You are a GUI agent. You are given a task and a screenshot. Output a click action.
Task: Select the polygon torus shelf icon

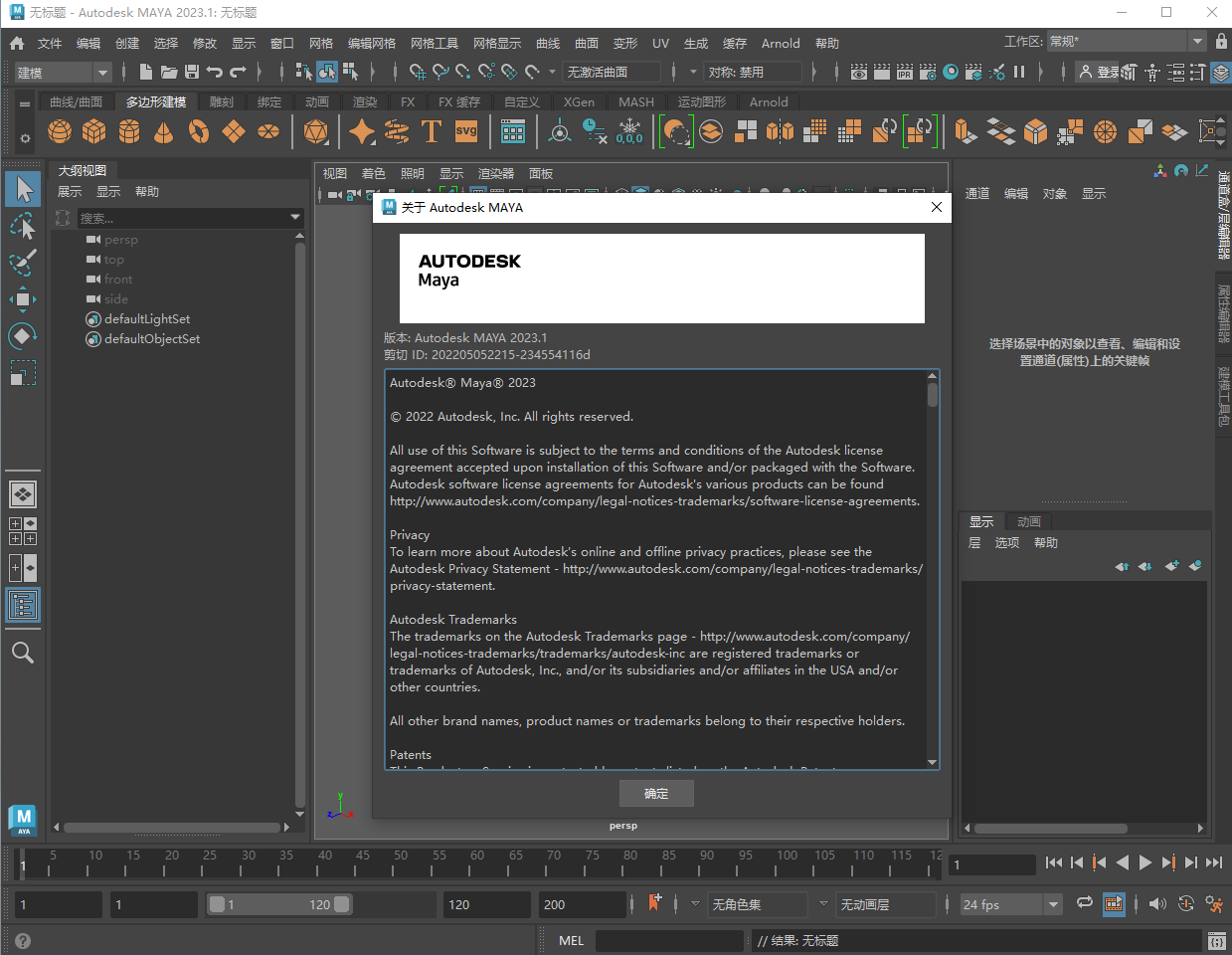point(198,130)
